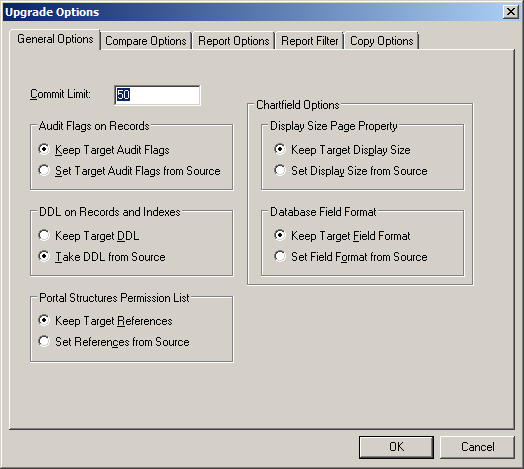Screen dimensions: 524x469
Task: Close the Upgrade Options dialog window
Action: point(511,12)
